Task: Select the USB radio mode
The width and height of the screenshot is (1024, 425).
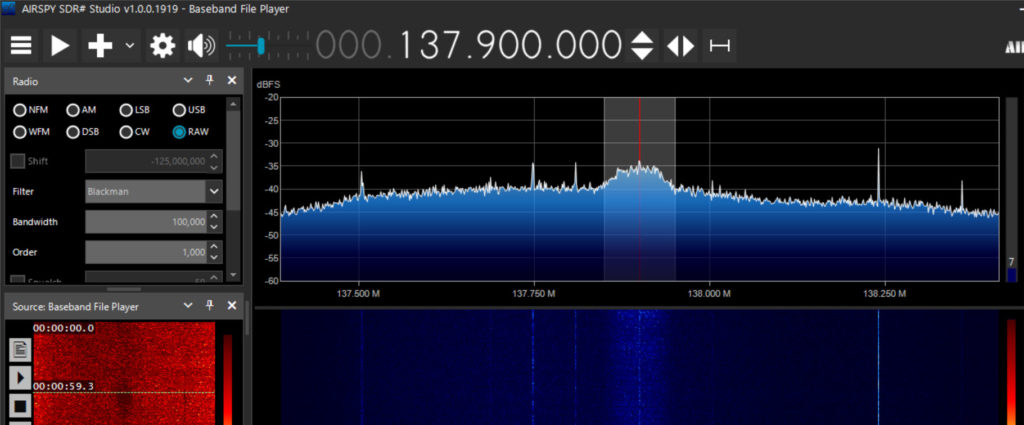Action: tap(180, 110)
